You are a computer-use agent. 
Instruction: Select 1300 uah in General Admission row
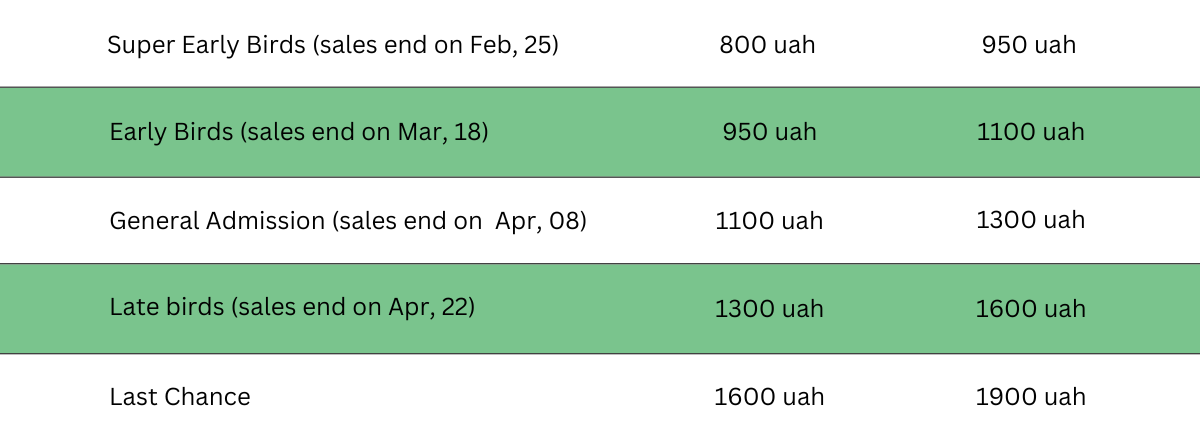click(x=1030, y=220)
